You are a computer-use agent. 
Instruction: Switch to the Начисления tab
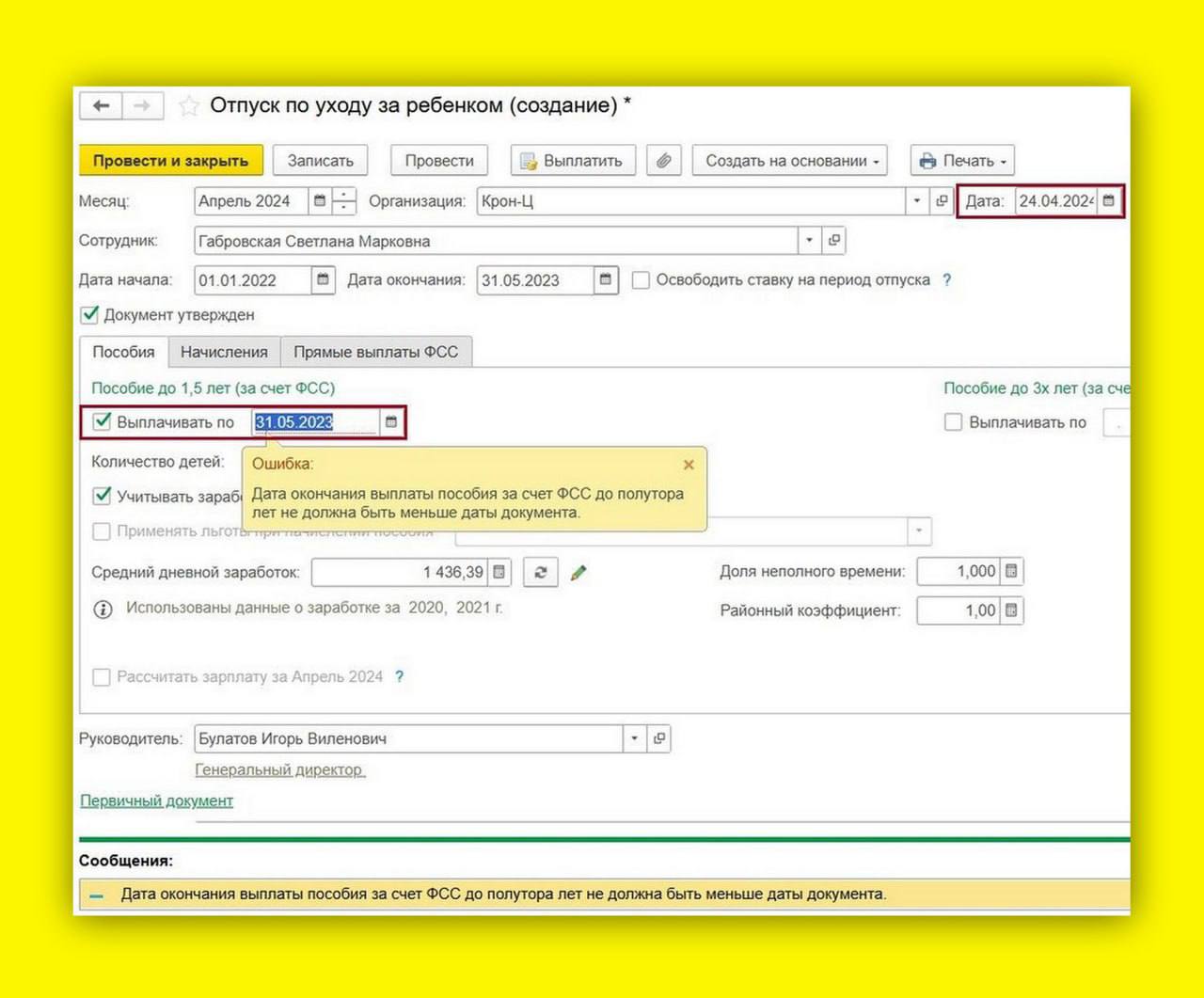coord(224,352)
